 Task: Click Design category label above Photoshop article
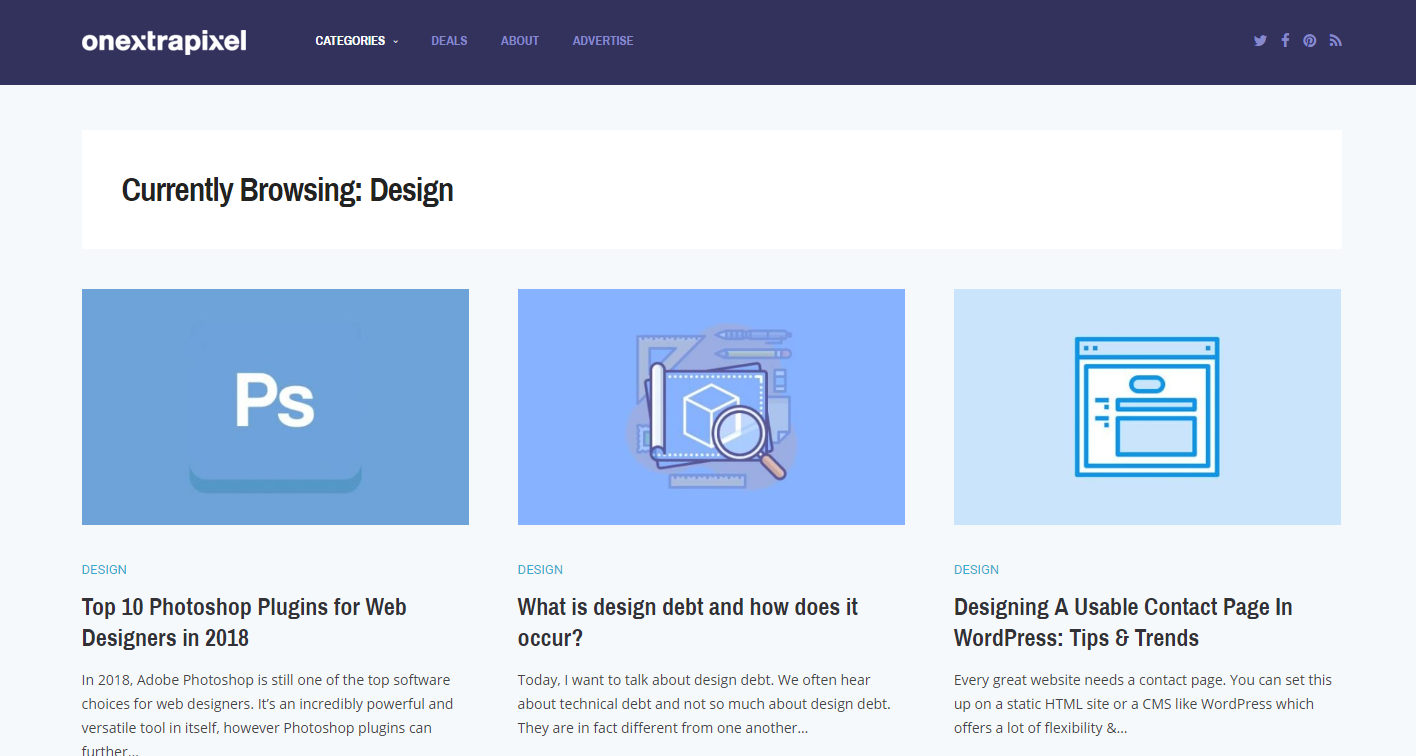(x=104, y=570)
